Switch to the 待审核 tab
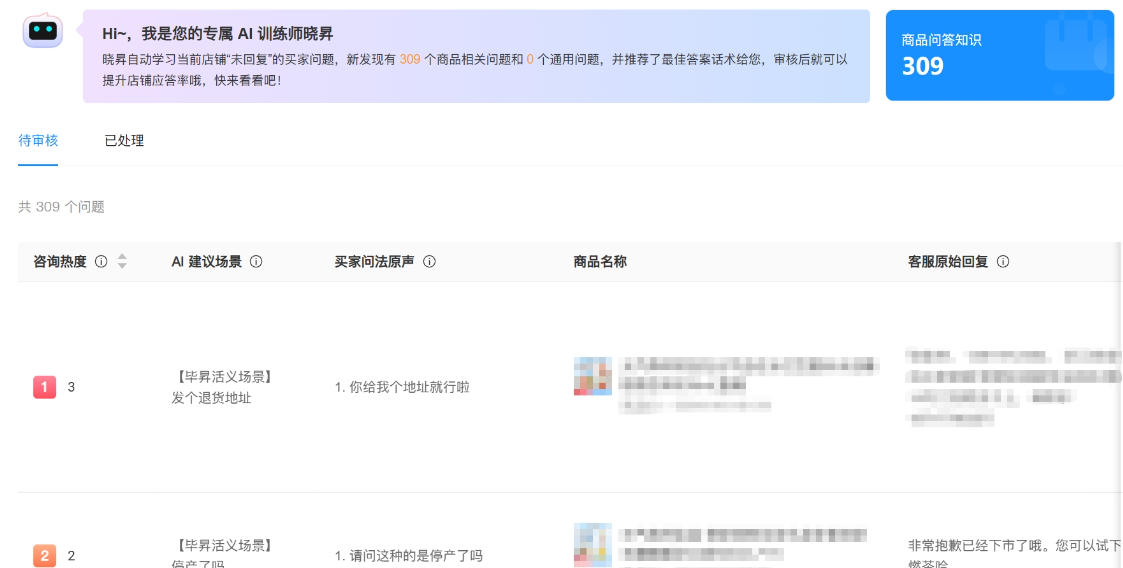This screenshot has height=568, width=1123. [38, 140]
